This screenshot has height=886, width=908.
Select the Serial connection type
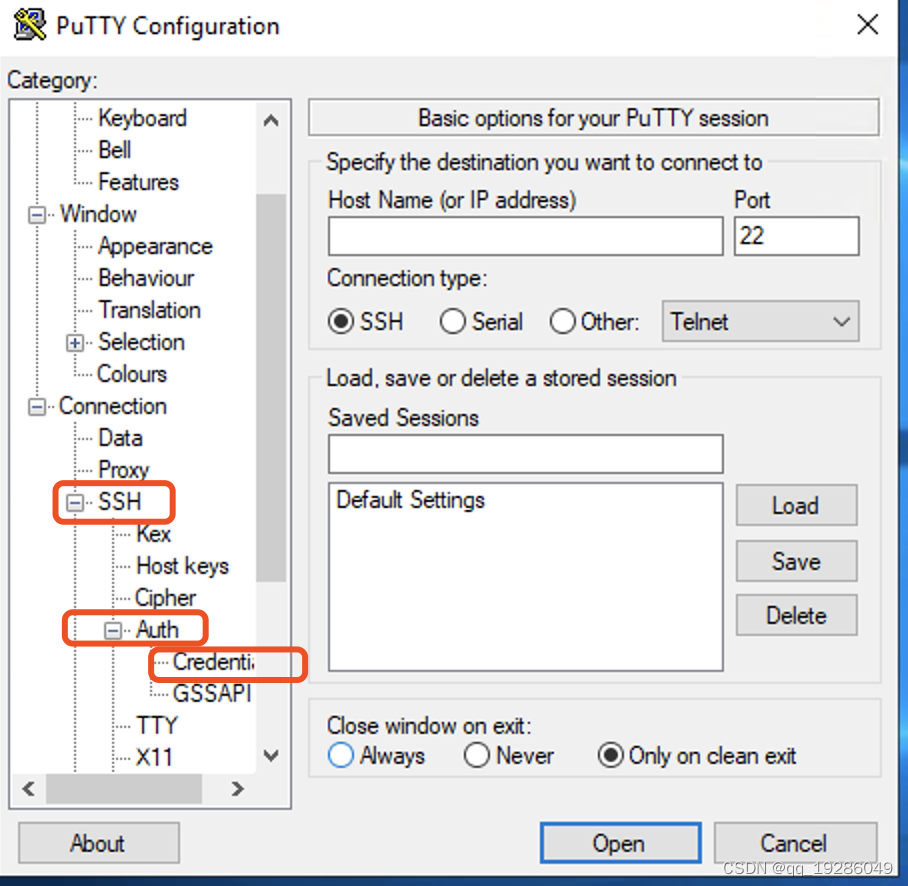click(x=457, y=322)
